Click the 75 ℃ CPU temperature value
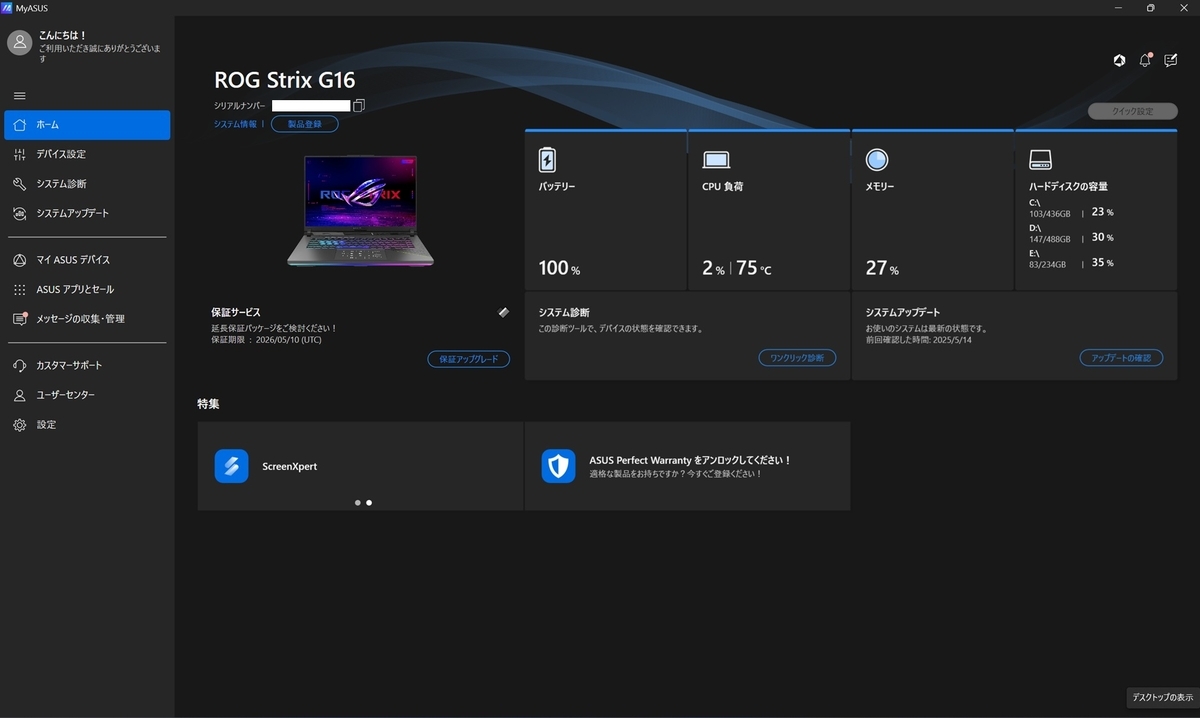 (754, 268)
